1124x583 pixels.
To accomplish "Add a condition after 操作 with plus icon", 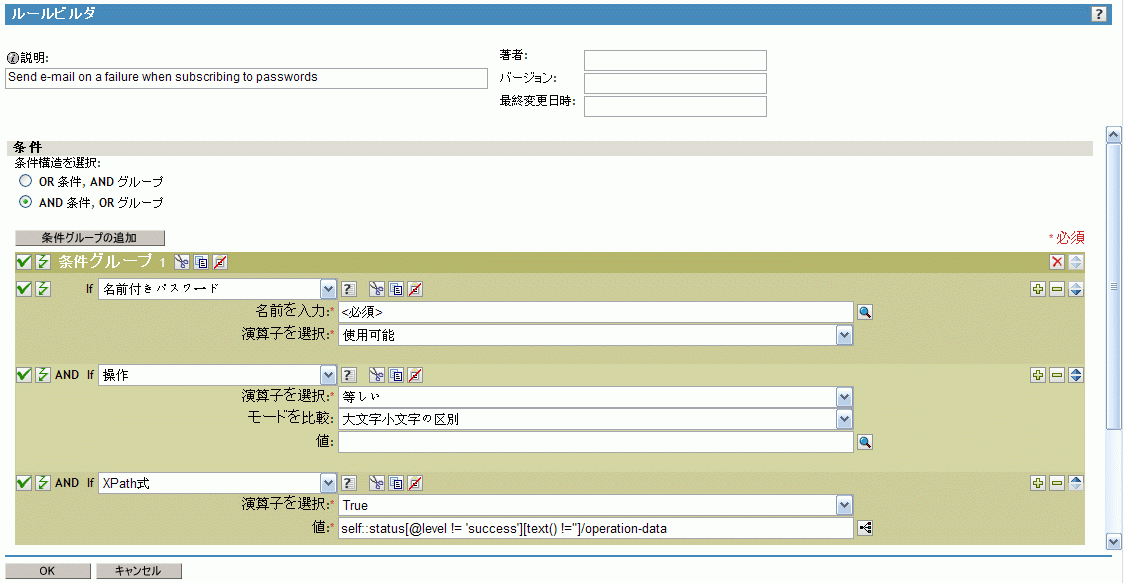I will click(1038, 375).
